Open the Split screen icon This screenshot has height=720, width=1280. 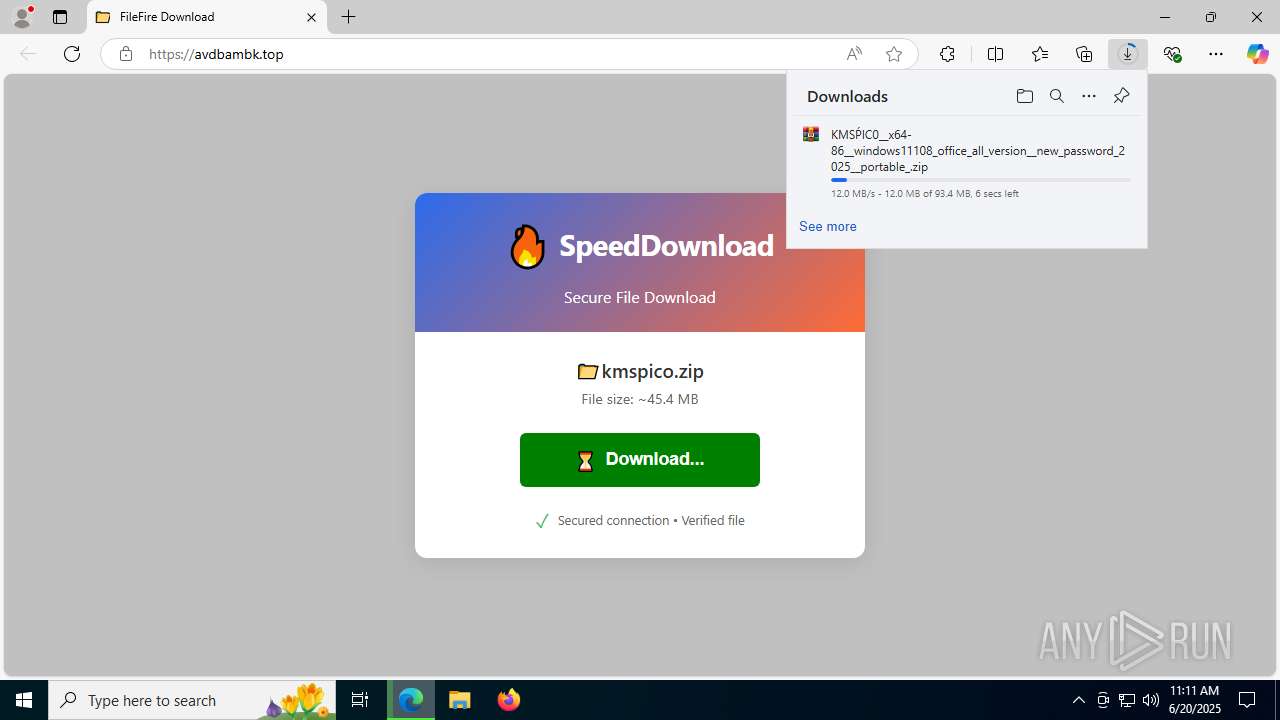tap(995, 54)
